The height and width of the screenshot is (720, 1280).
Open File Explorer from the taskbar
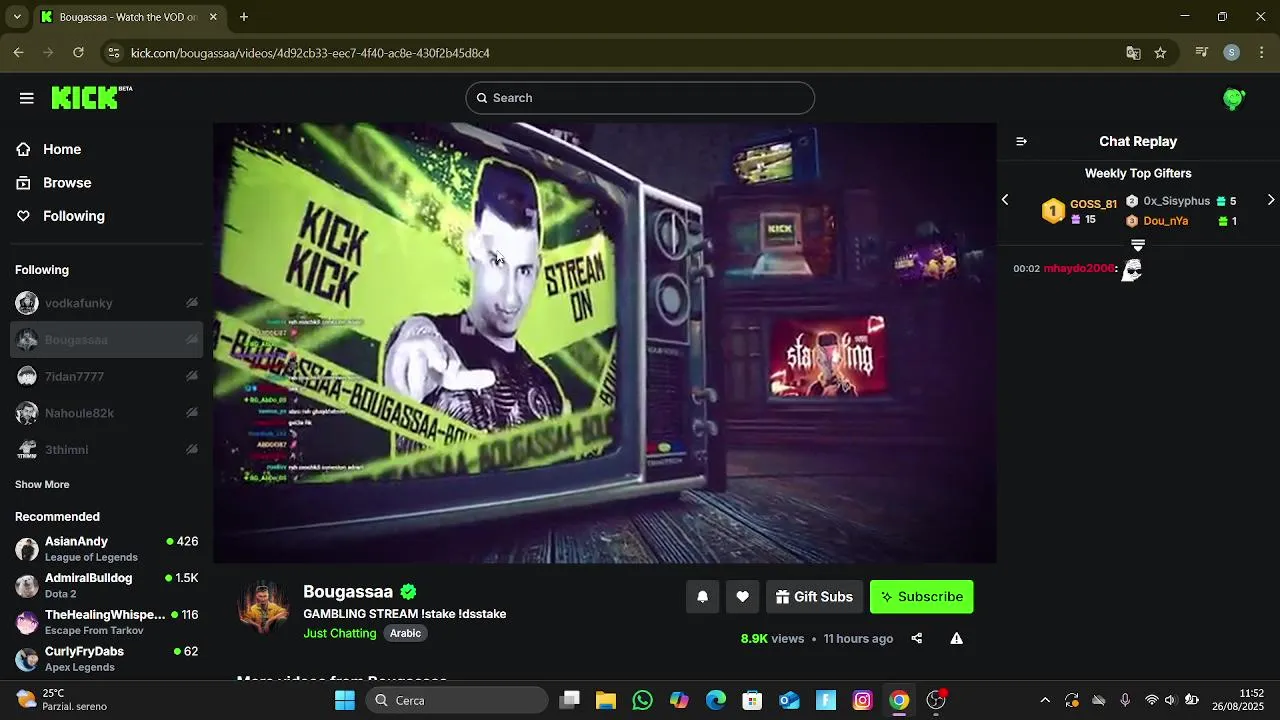tap(605, 700)
